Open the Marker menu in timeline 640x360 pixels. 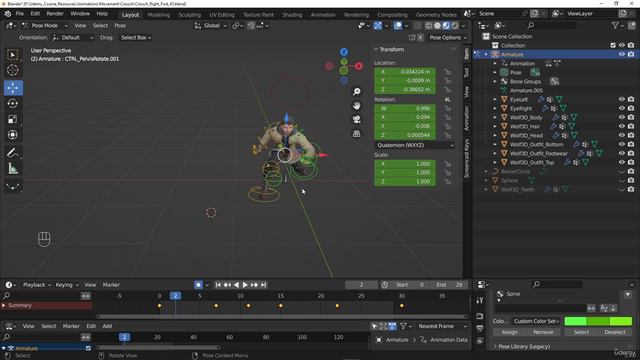(x=111, y=285)
